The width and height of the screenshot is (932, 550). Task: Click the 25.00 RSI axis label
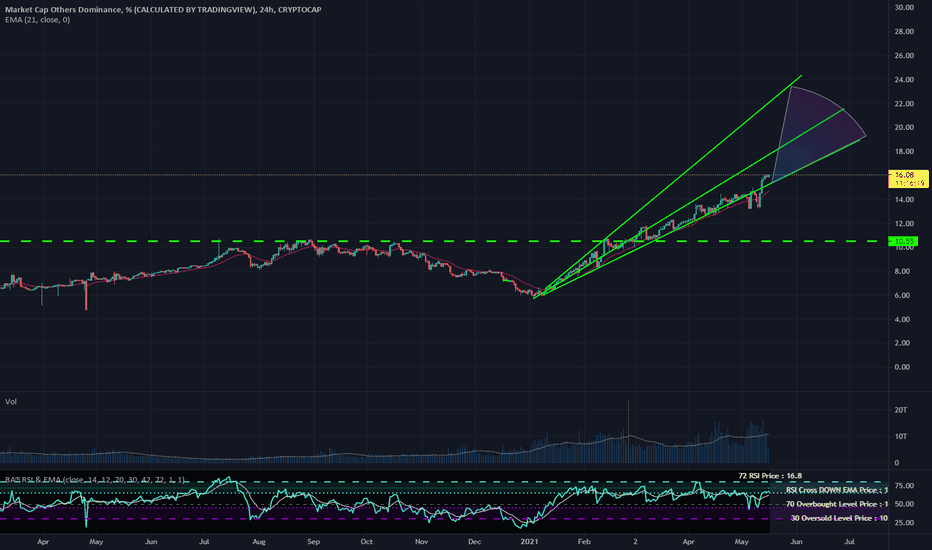click(904, 523)
